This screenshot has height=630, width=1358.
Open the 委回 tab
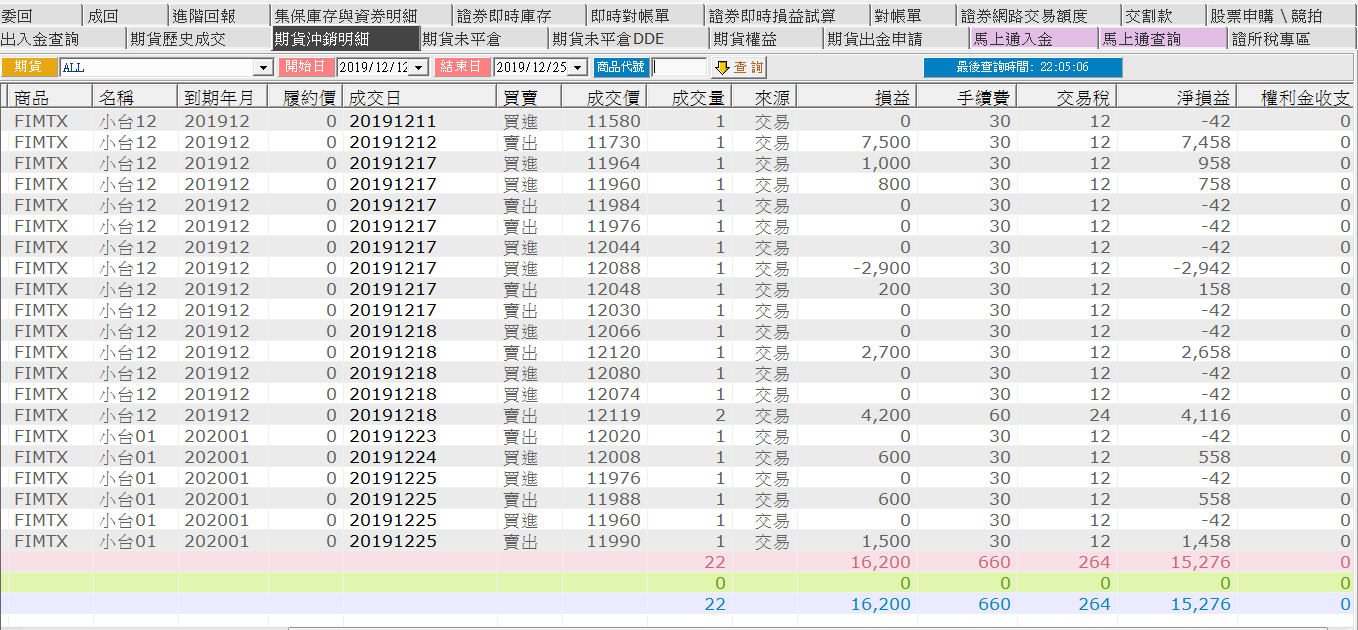(x=40, y=16)
